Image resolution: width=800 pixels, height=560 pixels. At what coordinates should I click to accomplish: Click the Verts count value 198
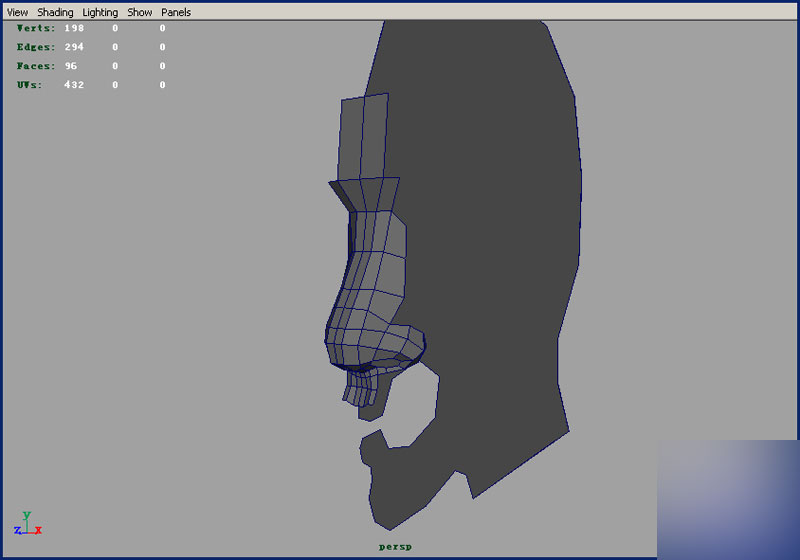tap(74, 28)
